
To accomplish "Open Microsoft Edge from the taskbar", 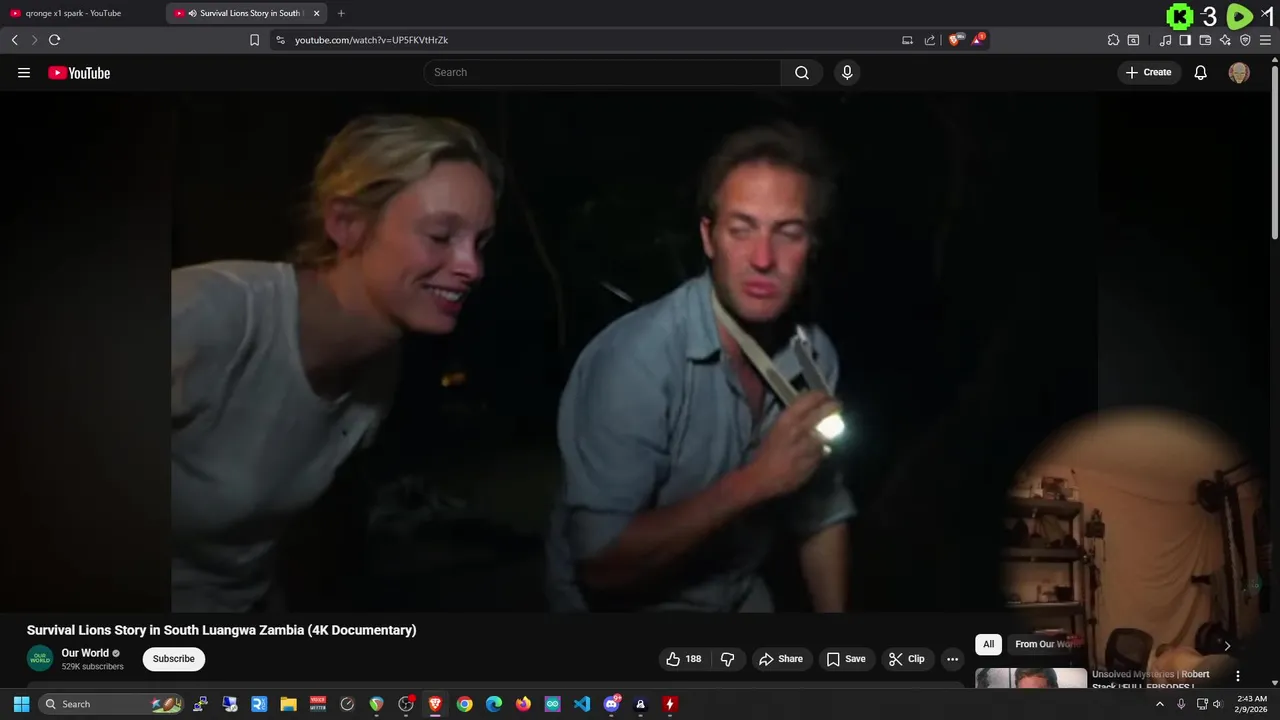I will pyautogui.click(x=494, y=704).
